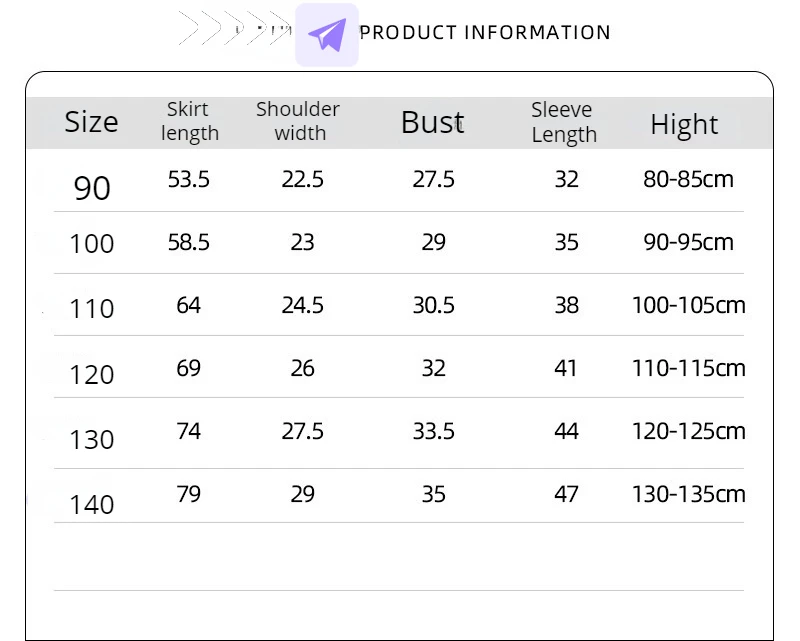Select the 53.5 skirt length value

pyautogui.click(x=189, y=180)
